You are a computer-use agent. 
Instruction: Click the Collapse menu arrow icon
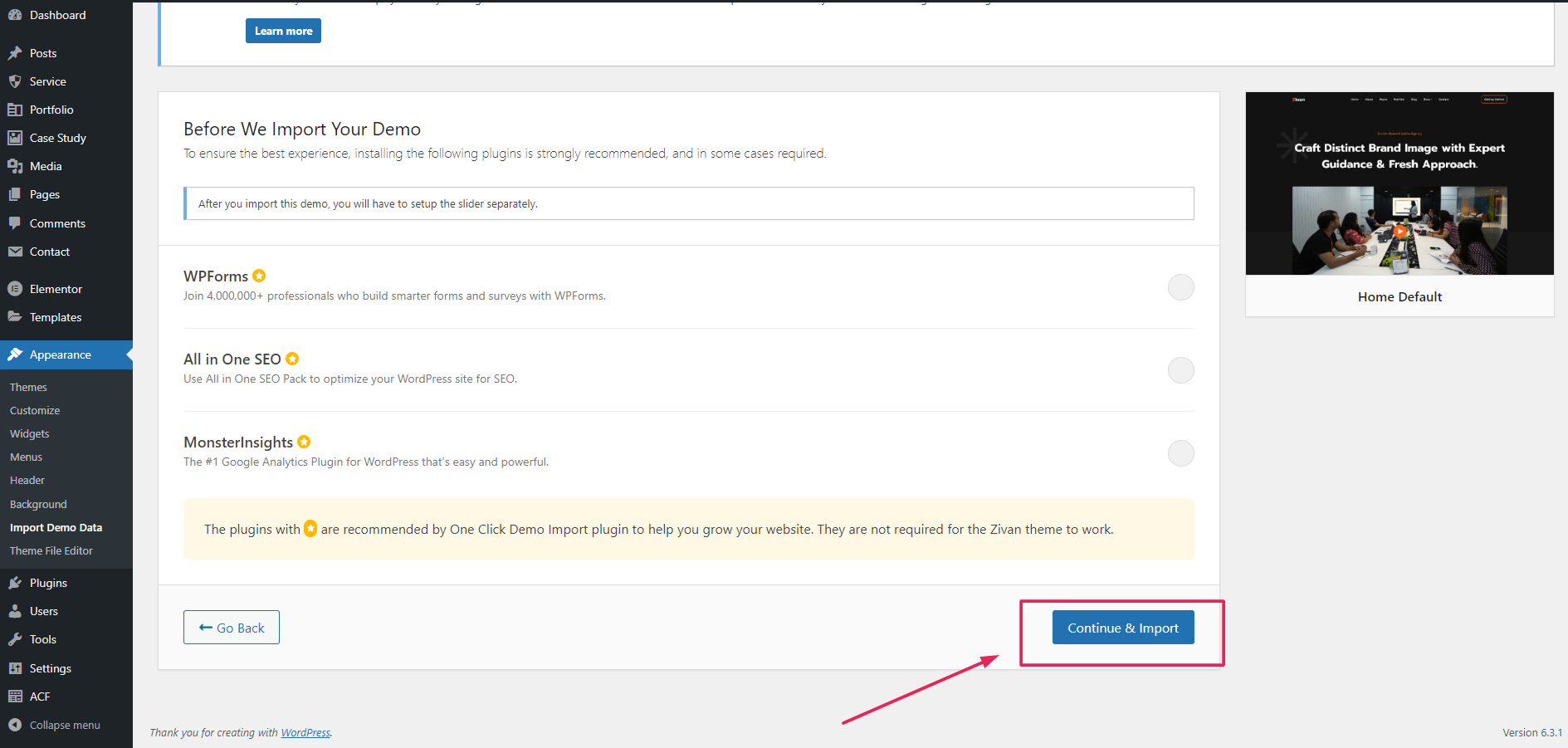[x=15, y=725]
